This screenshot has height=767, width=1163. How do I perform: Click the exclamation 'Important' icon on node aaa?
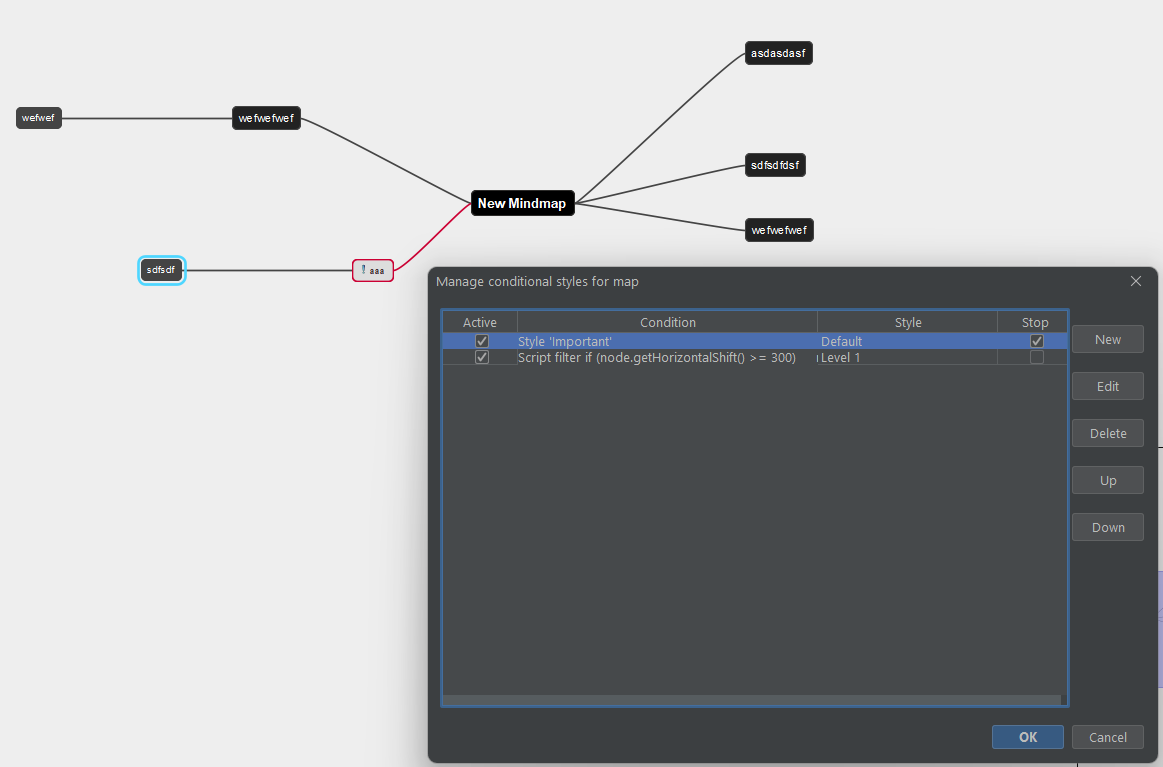coord(362,269)
